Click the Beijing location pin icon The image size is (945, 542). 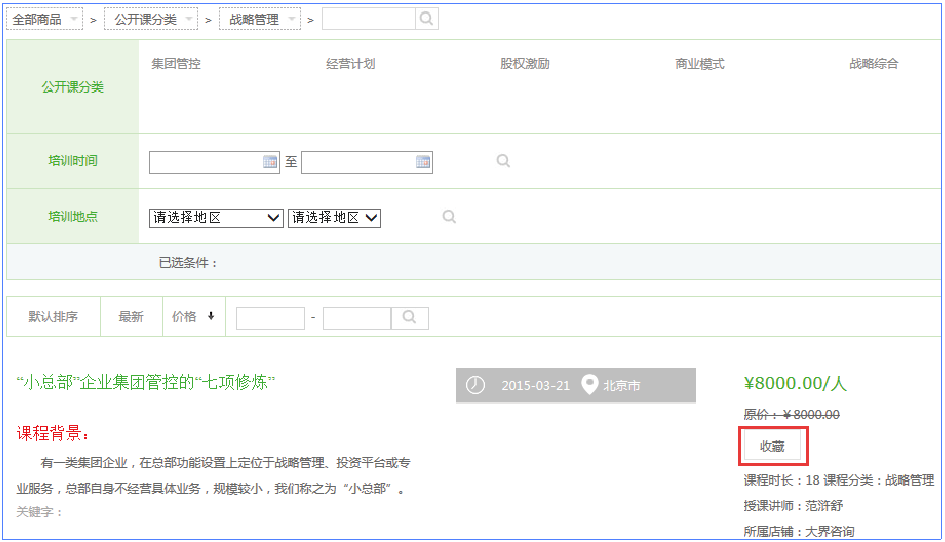tap(590, 385)
